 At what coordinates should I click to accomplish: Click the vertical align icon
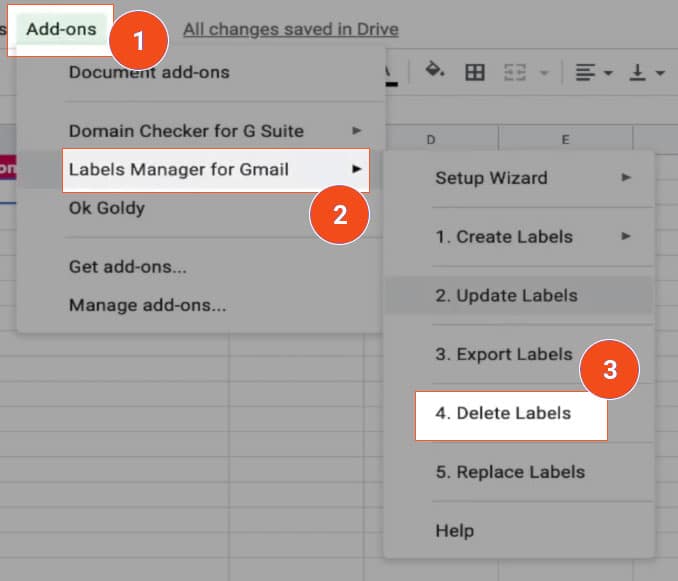637,72
